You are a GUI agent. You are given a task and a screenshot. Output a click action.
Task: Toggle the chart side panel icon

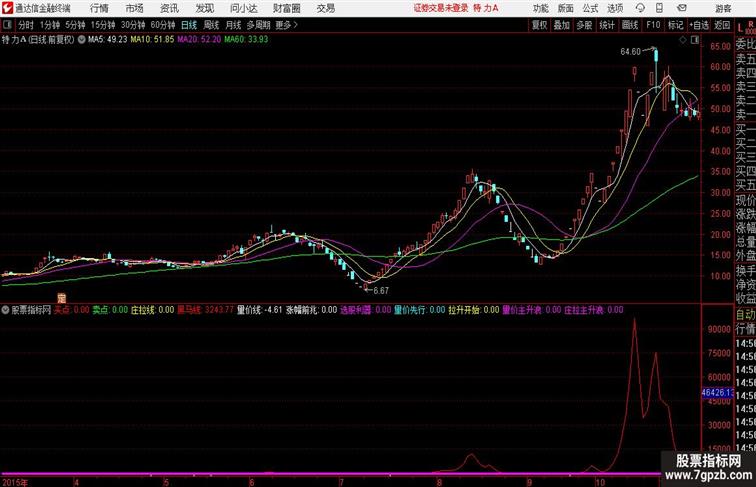[695, 40]
